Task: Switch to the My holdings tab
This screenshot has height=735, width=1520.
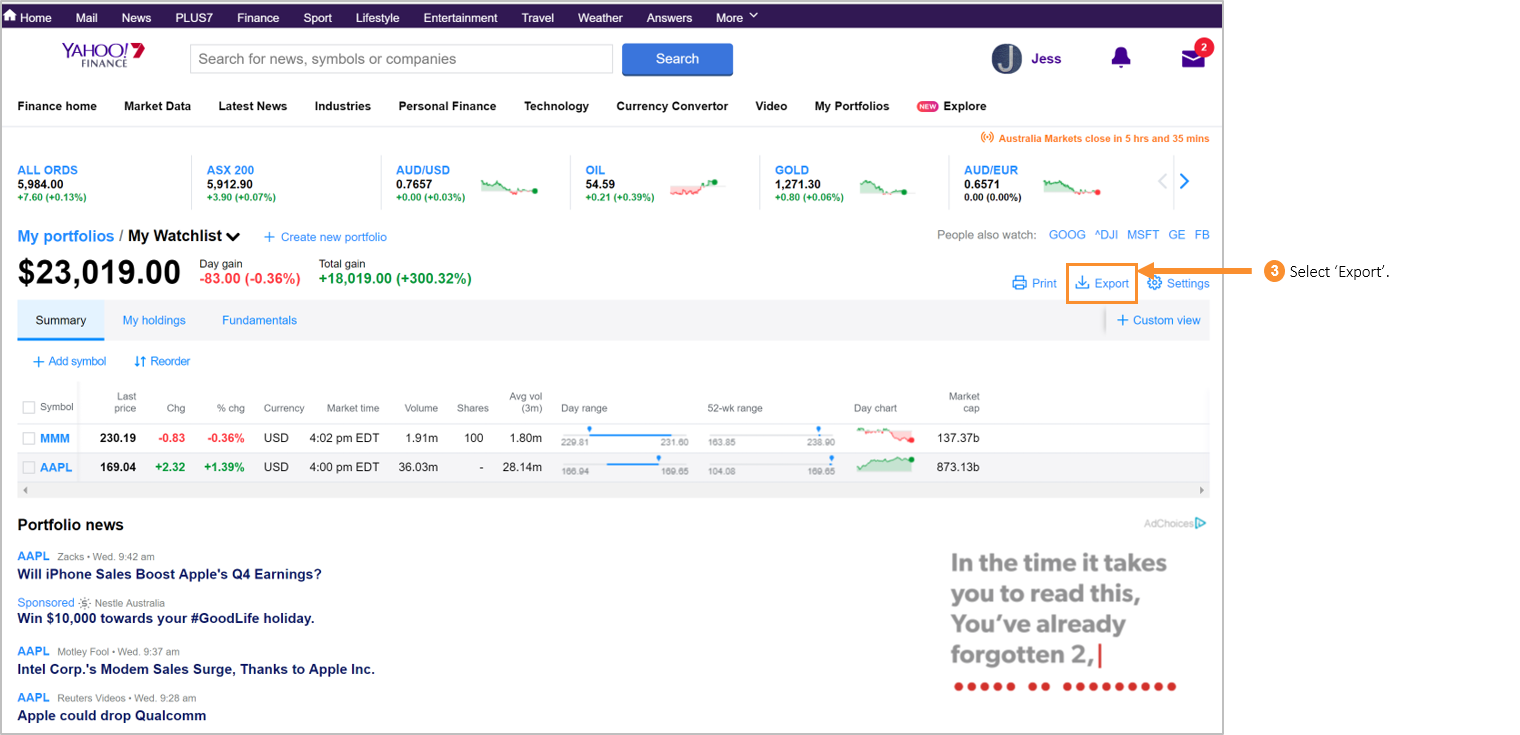Action: pyautogui.click(x=154, y=320)
